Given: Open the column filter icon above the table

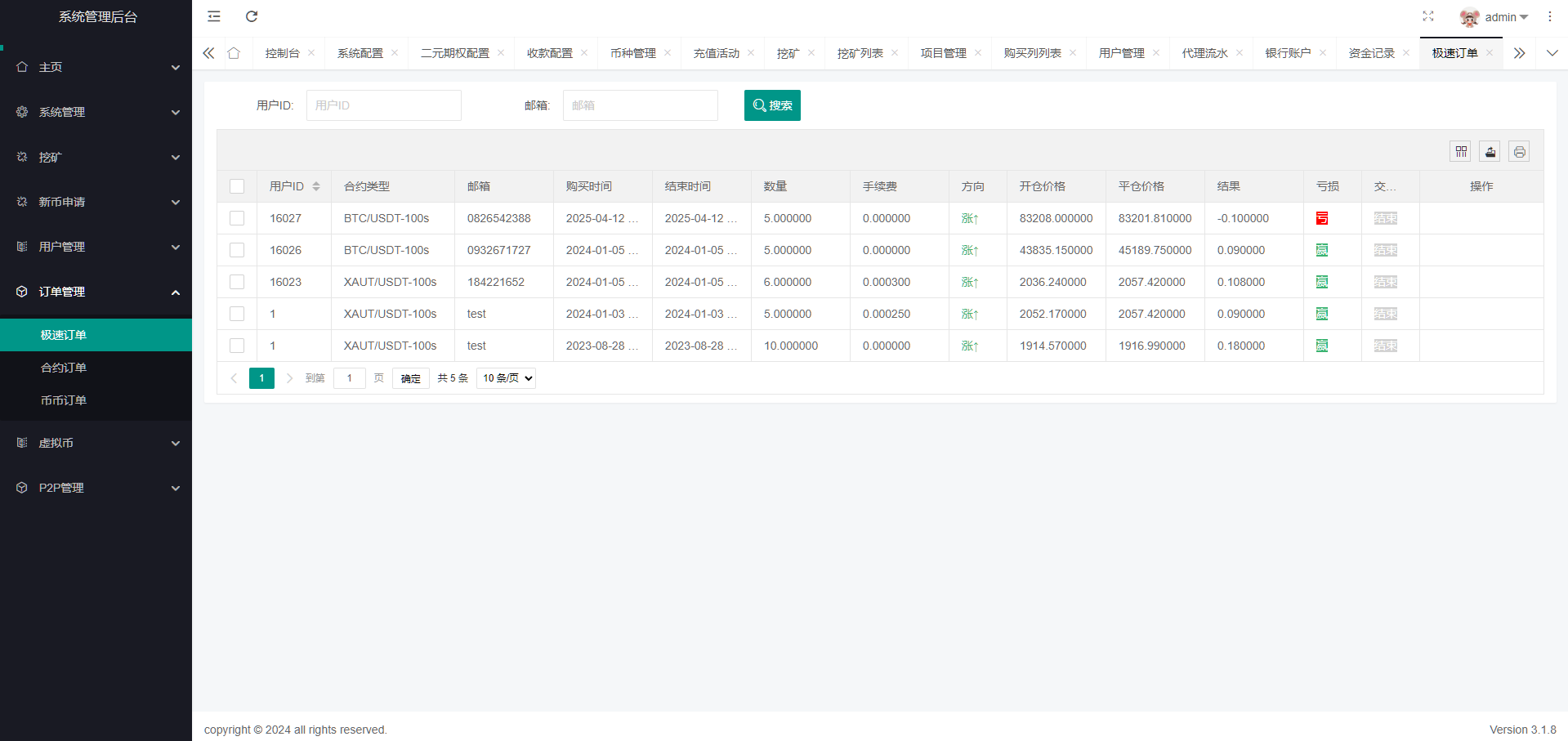Looking at the screenshot, I should pos(1460,152).
